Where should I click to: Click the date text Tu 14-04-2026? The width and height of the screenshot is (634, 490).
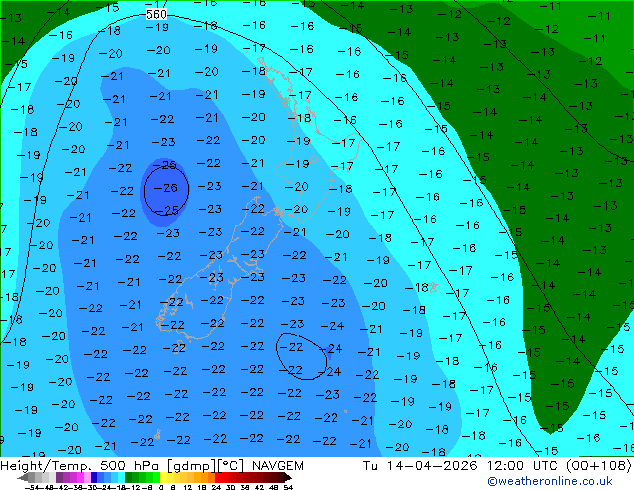(x=420, y=466)
